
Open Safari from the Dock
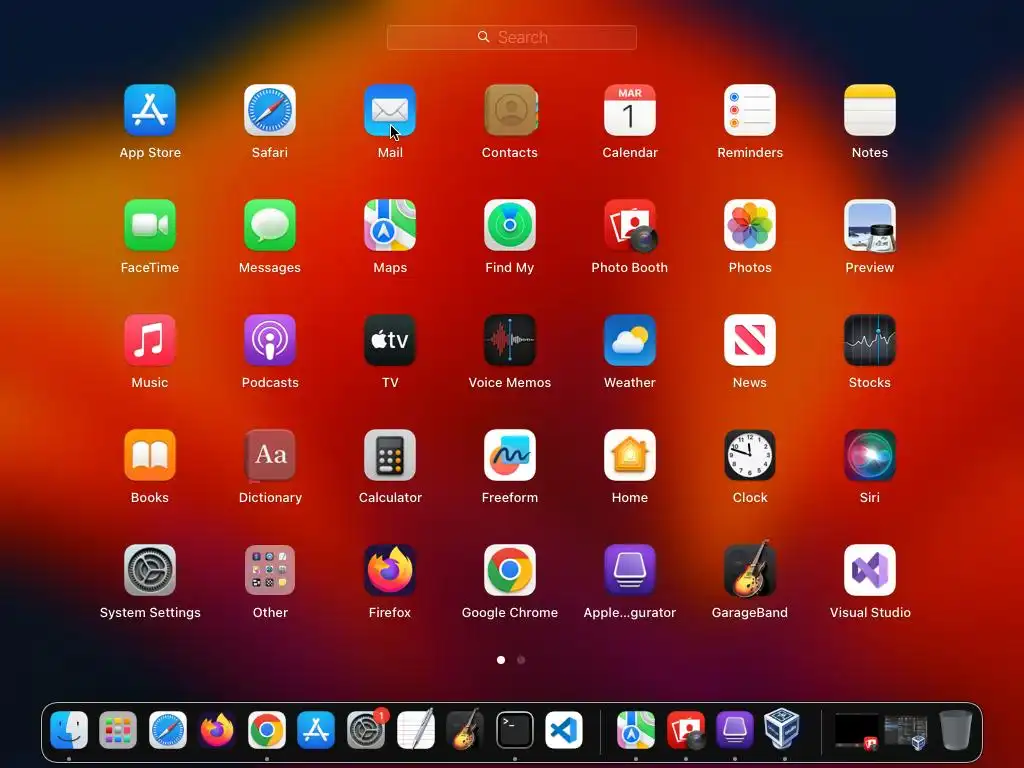[x=168, y=729]
